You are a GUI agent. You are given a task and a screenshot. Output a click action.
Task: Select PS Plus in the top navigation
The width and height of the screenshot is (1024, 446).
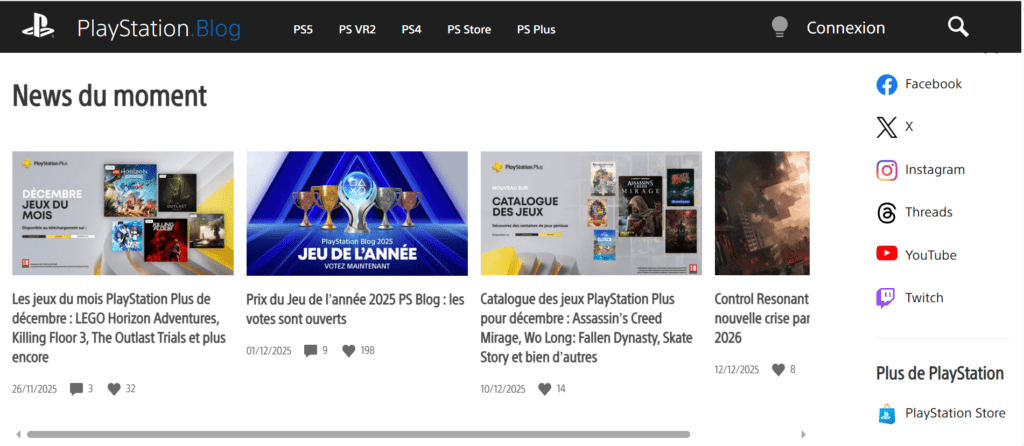click(536, 29)
